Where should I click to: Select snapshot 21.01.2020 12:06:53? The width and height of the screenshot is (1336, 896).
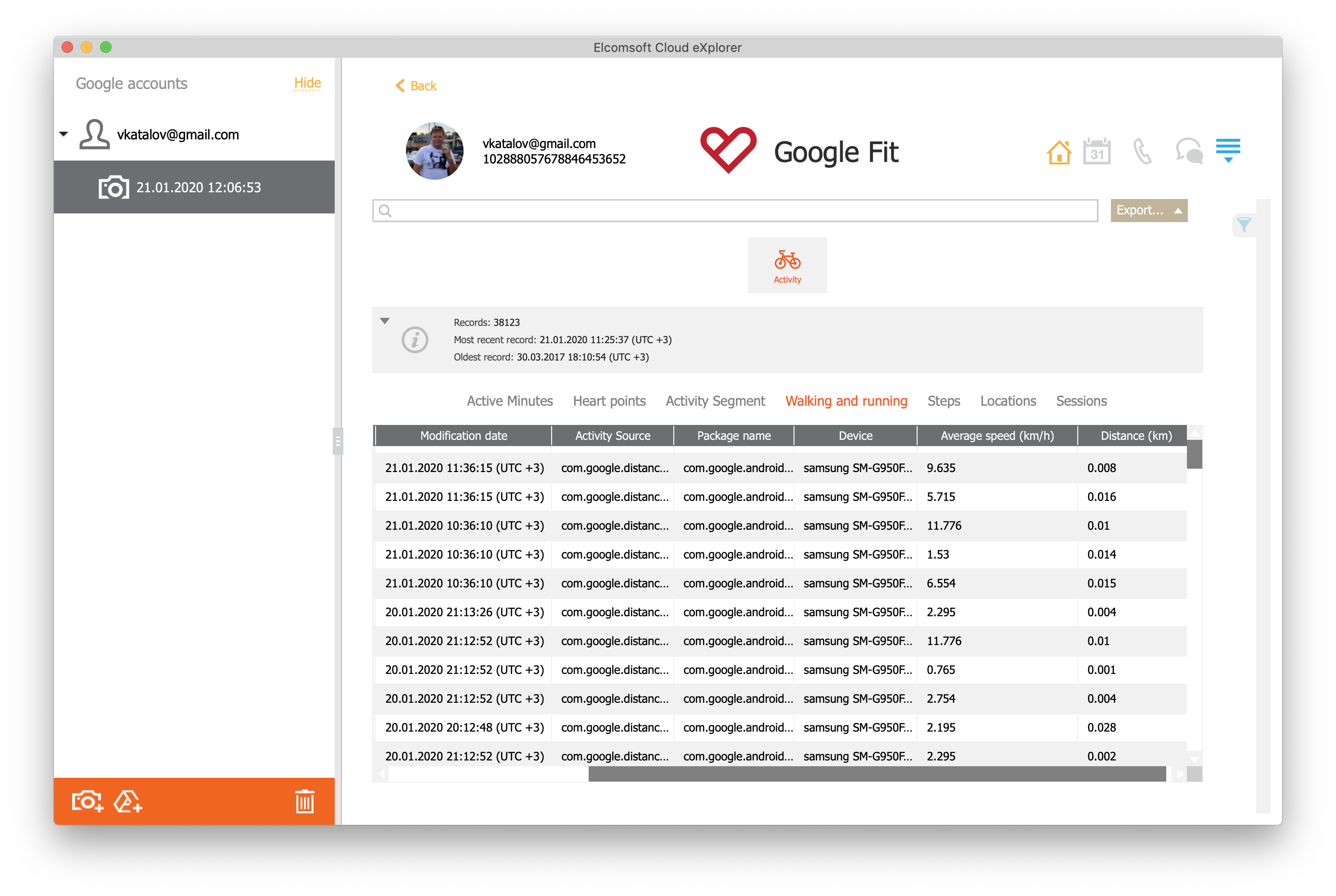coord(194,187)
